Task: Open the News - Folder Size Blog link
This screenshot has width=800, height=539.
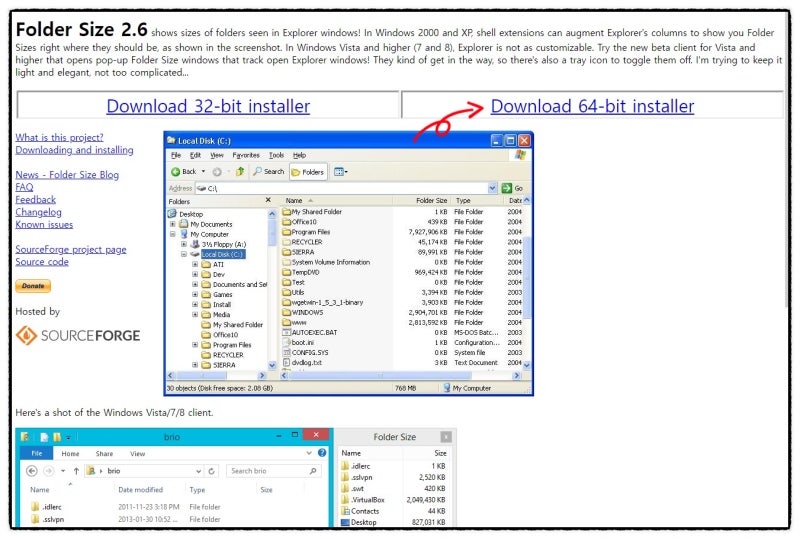Action: pyautogui.click(x=67, y=175)
